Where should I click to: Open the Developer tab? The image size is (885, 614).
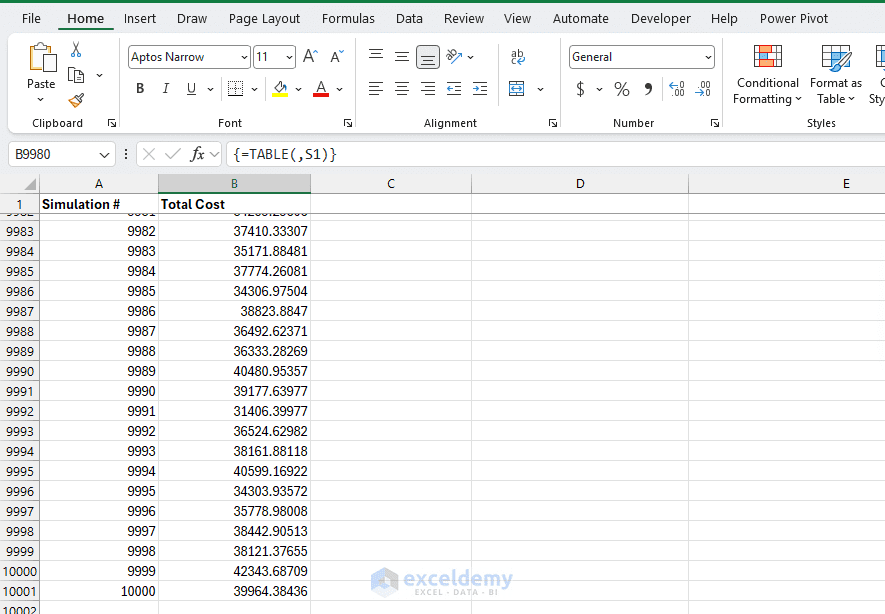click(660, 19)
